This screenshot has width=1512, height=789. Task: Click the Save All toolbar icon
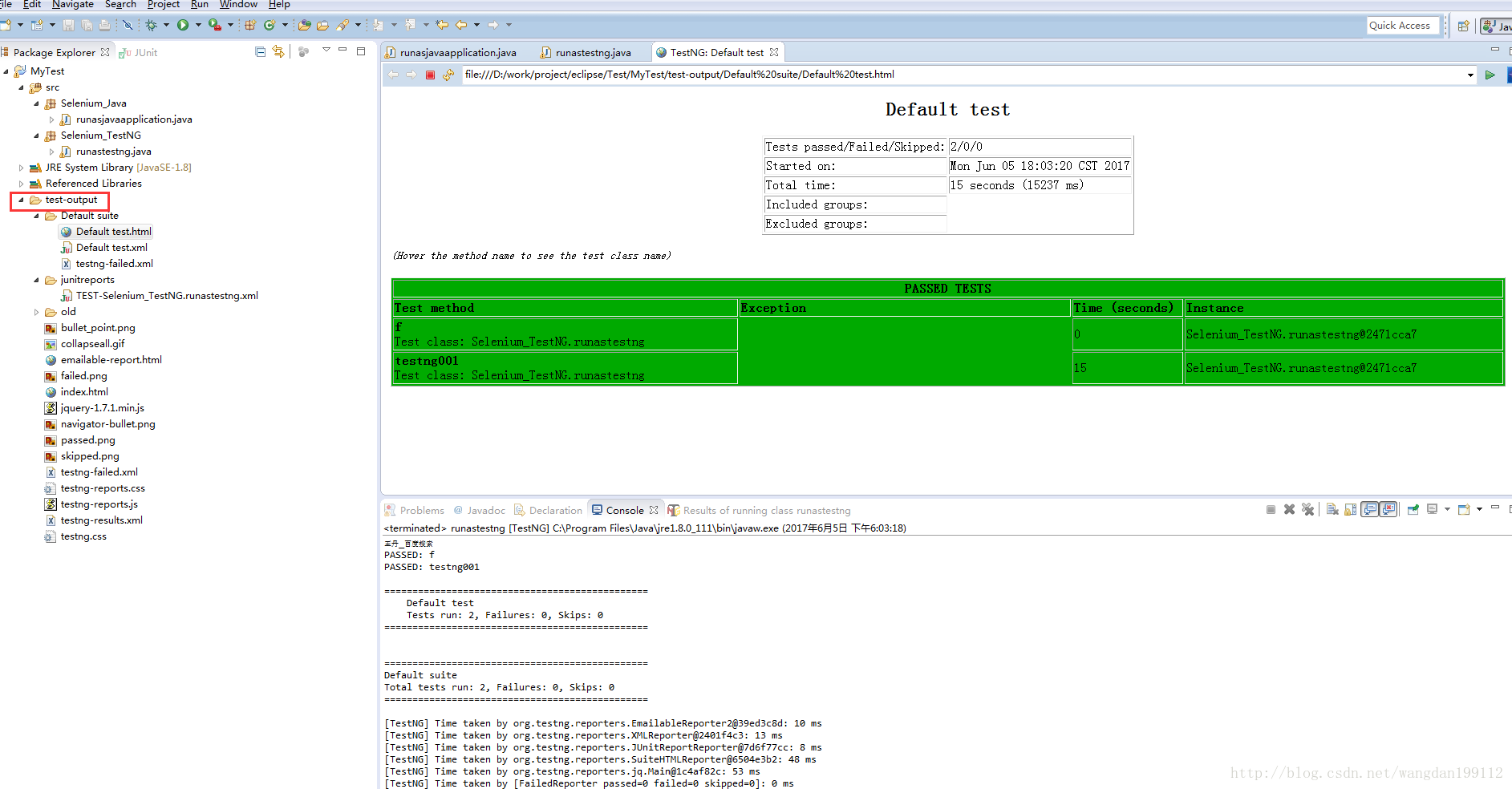click(x=87, y=26)
